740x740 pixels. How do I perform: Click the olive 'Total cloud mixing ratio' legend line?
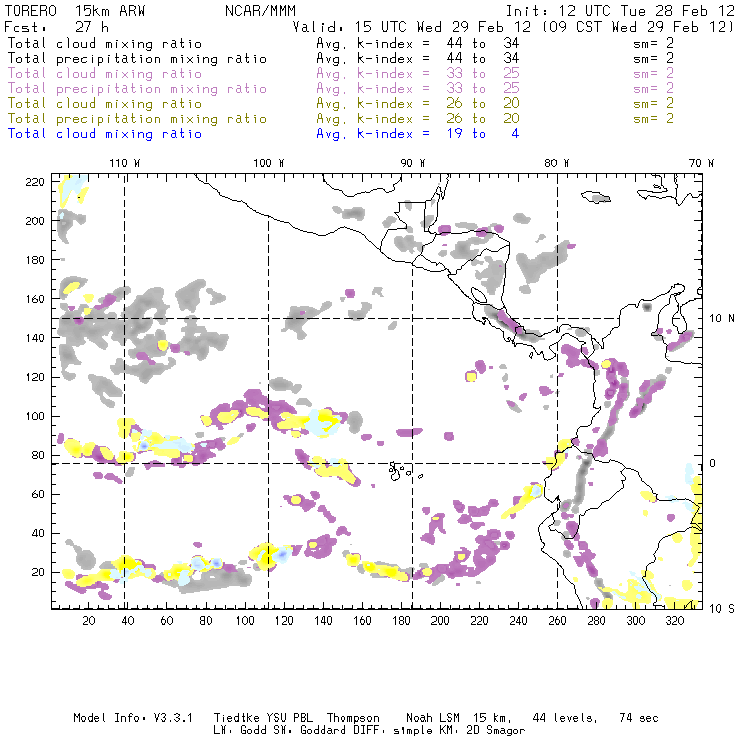(104, 104)
